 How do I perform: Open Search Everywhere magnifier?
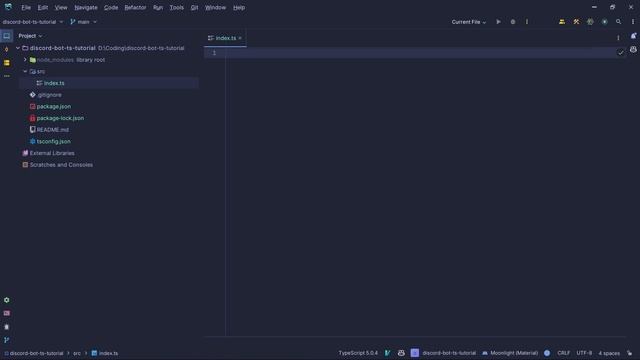point(619,22)
